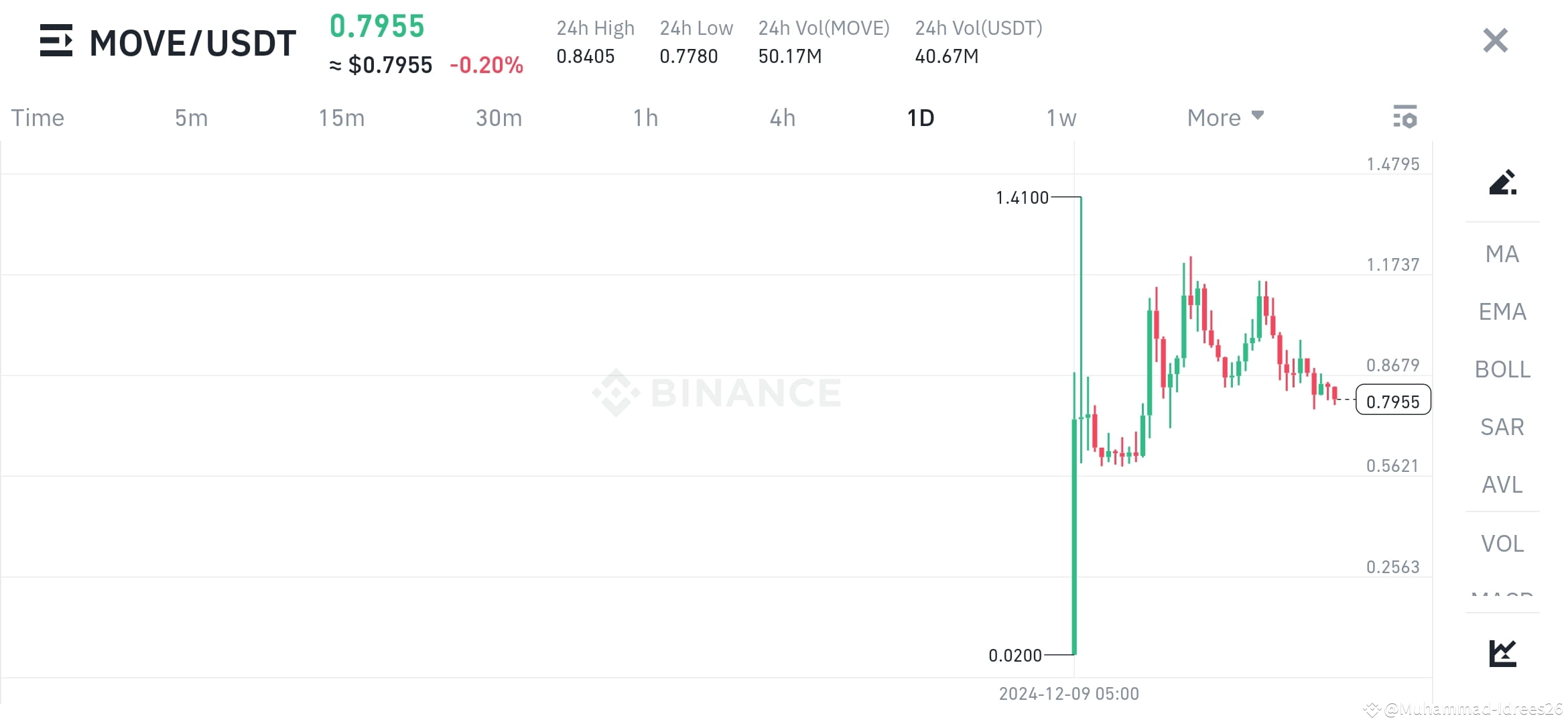
Task: Collapse the More menu chevron arrow
Action: click(x=1258, y=115)
